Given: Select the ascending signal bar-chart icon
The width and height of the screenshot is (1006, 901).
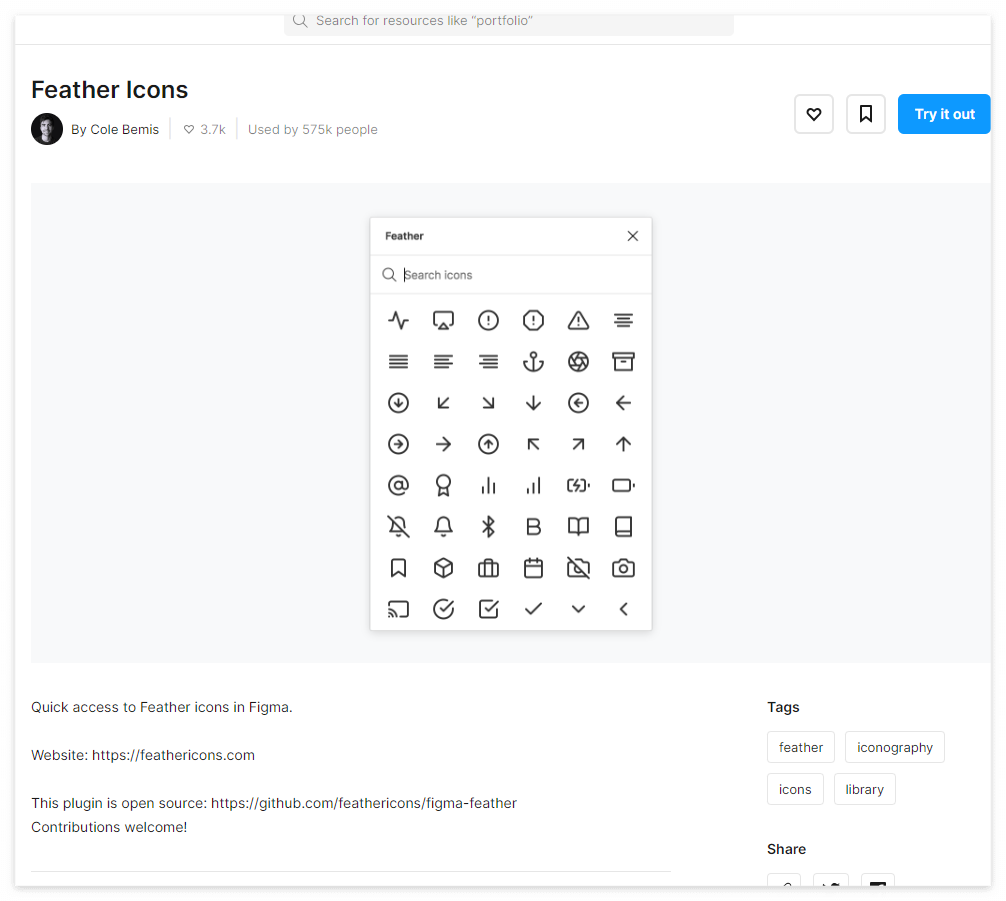Looking at the screenshot, I should point(533,485).
